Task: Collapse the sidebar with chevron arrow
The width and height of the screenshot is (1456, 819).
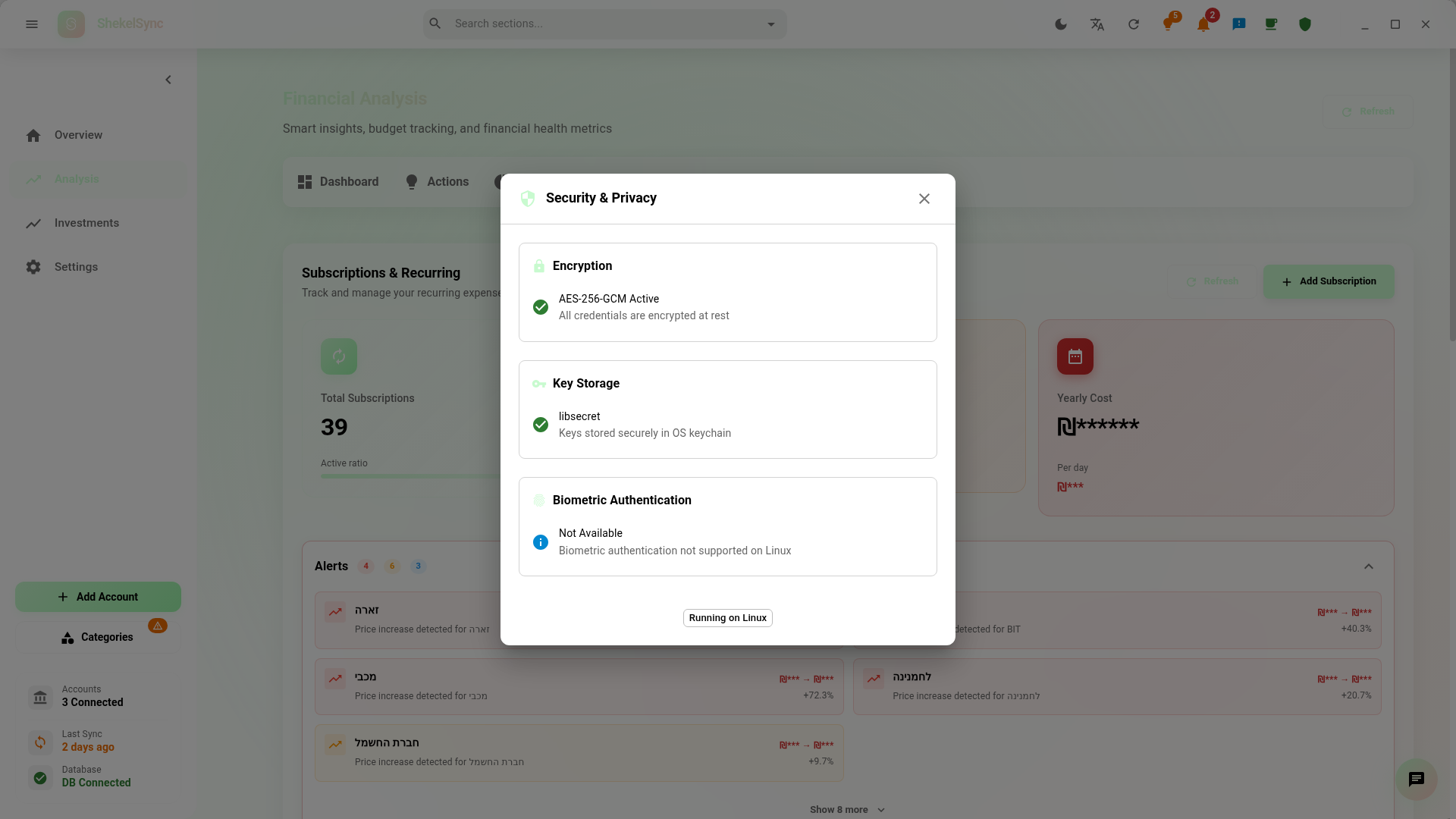Action: click(168, 80)
